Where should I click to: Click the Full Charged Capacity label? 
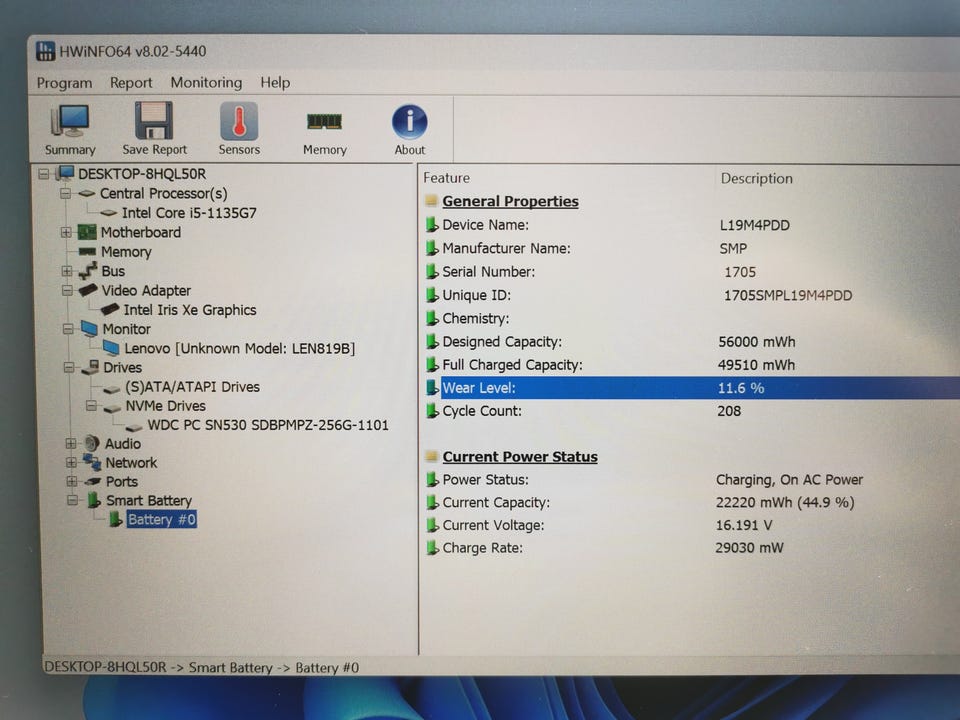(x=512, y=365)
